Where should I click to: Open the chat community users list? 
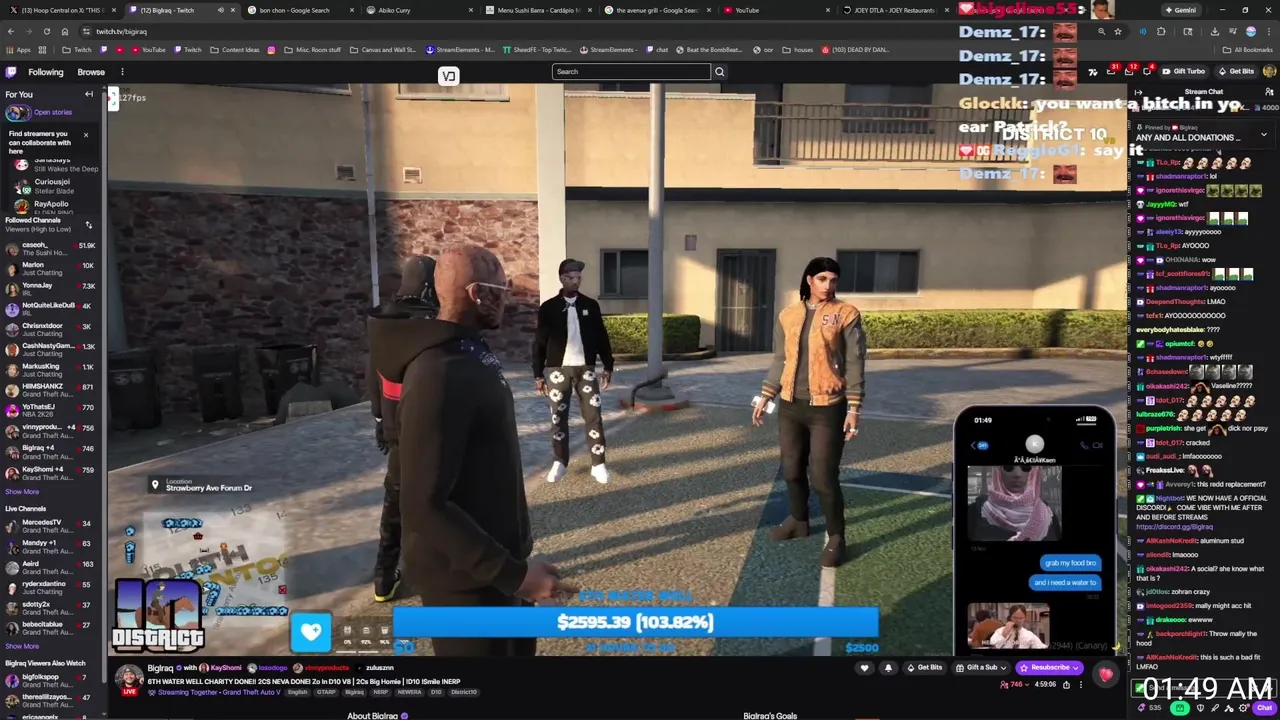coord(1271,92)
